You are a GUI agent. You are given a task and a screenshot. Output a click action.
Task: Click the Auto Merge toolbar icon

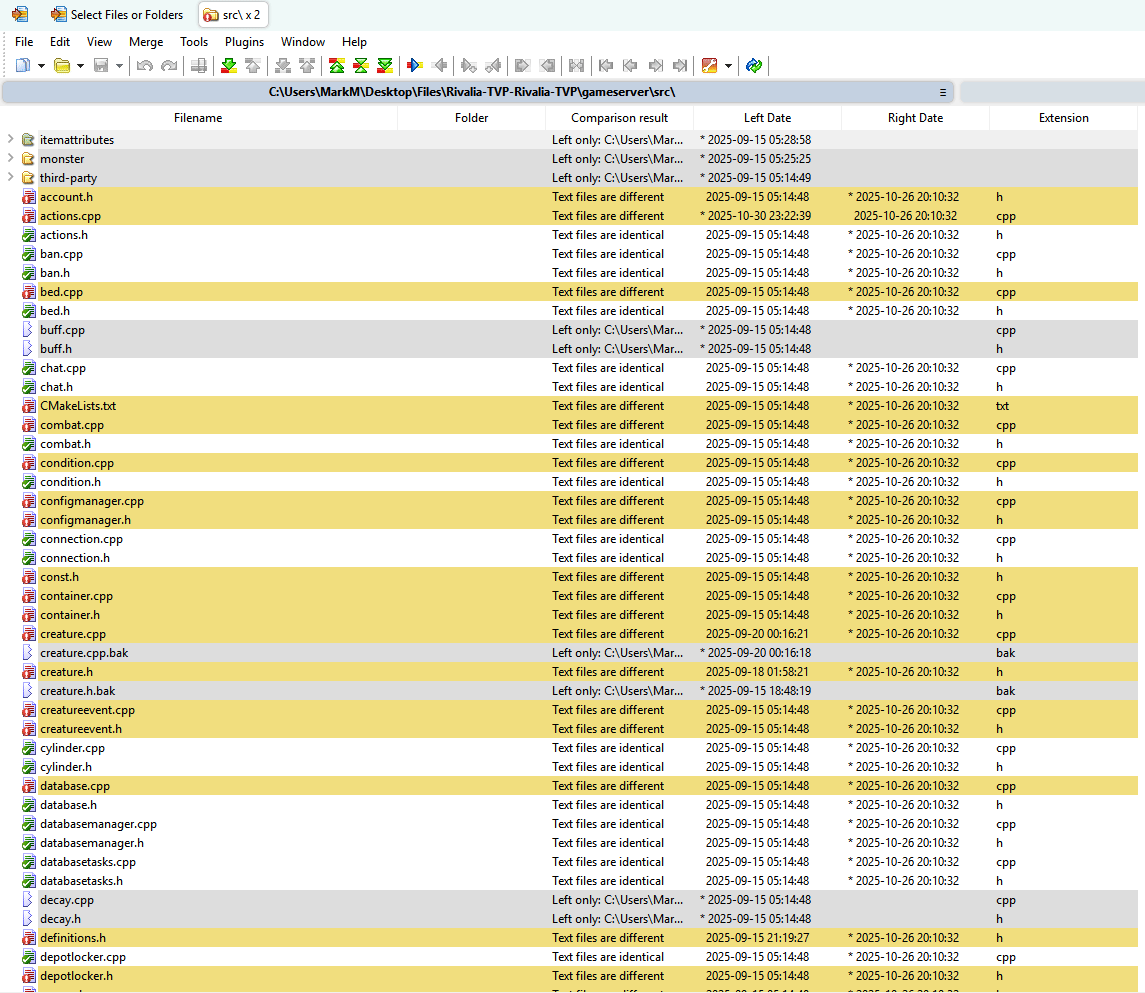point(576,66)
